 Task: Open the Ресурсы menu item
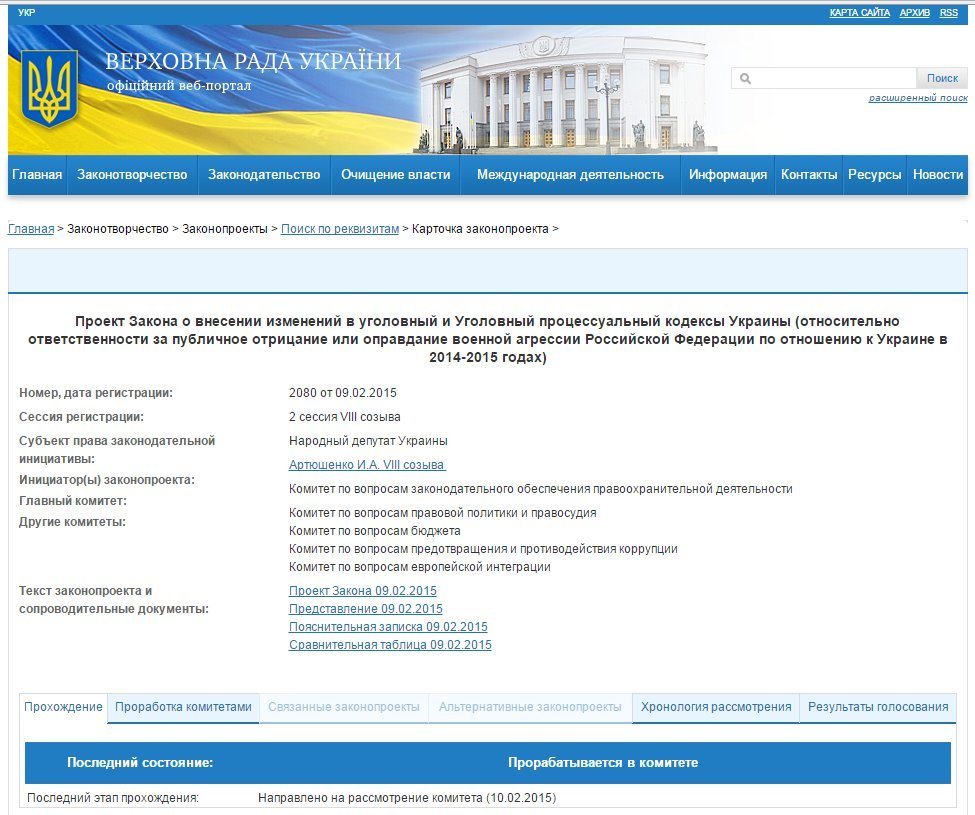(x=874, y=175)
